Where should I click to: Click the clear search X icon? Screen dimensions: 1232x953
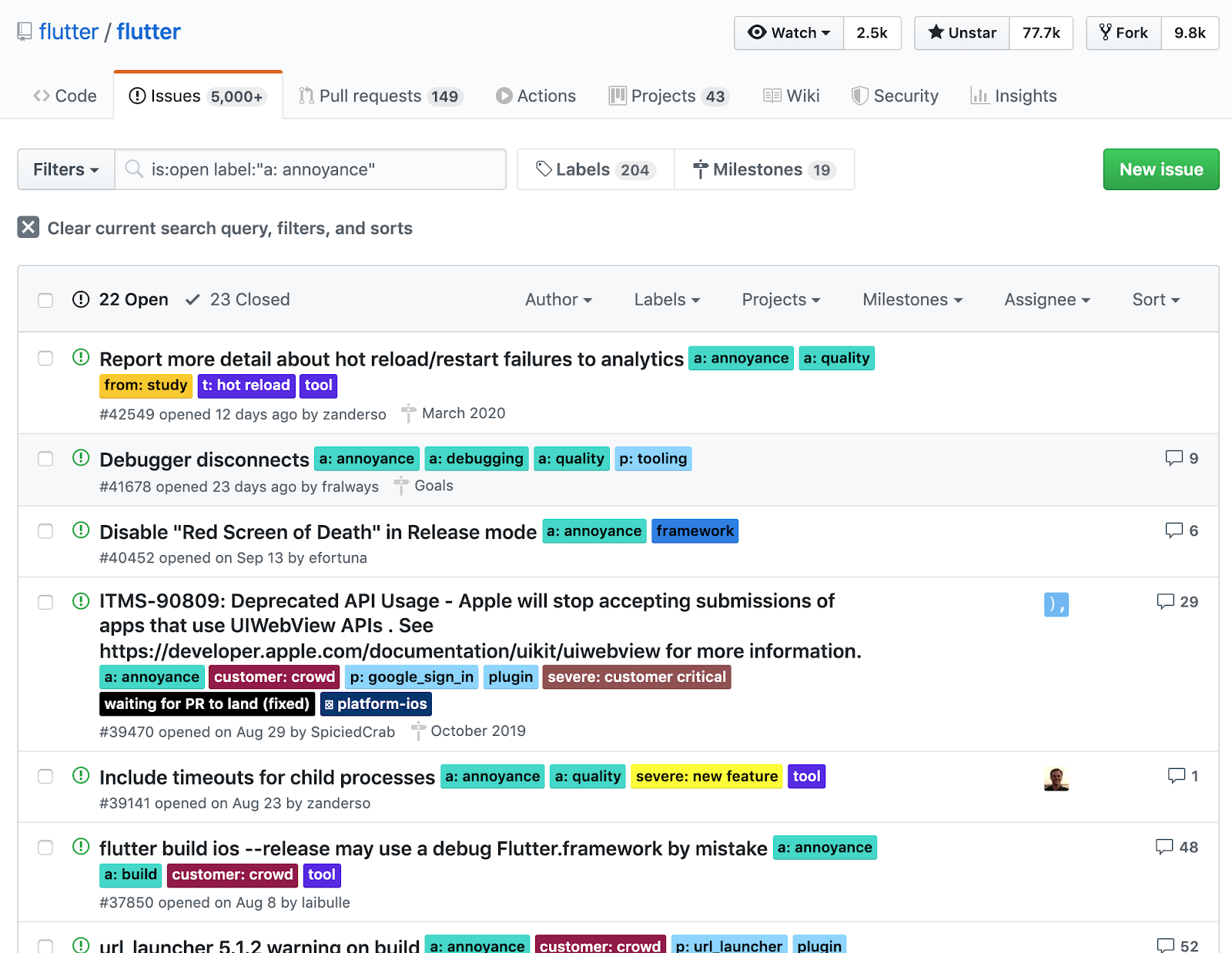point(28,227)
